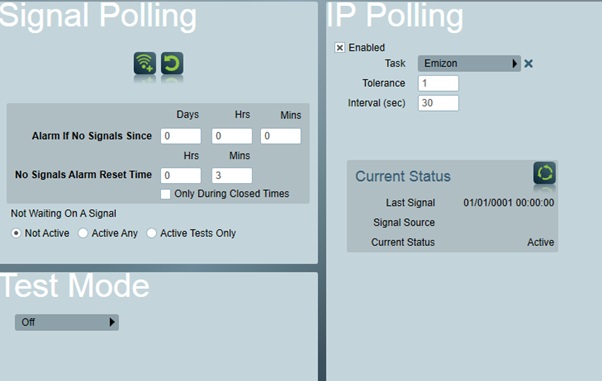Remove the Emizon task with X icon

pyautogui.click(x=528, y=64)
